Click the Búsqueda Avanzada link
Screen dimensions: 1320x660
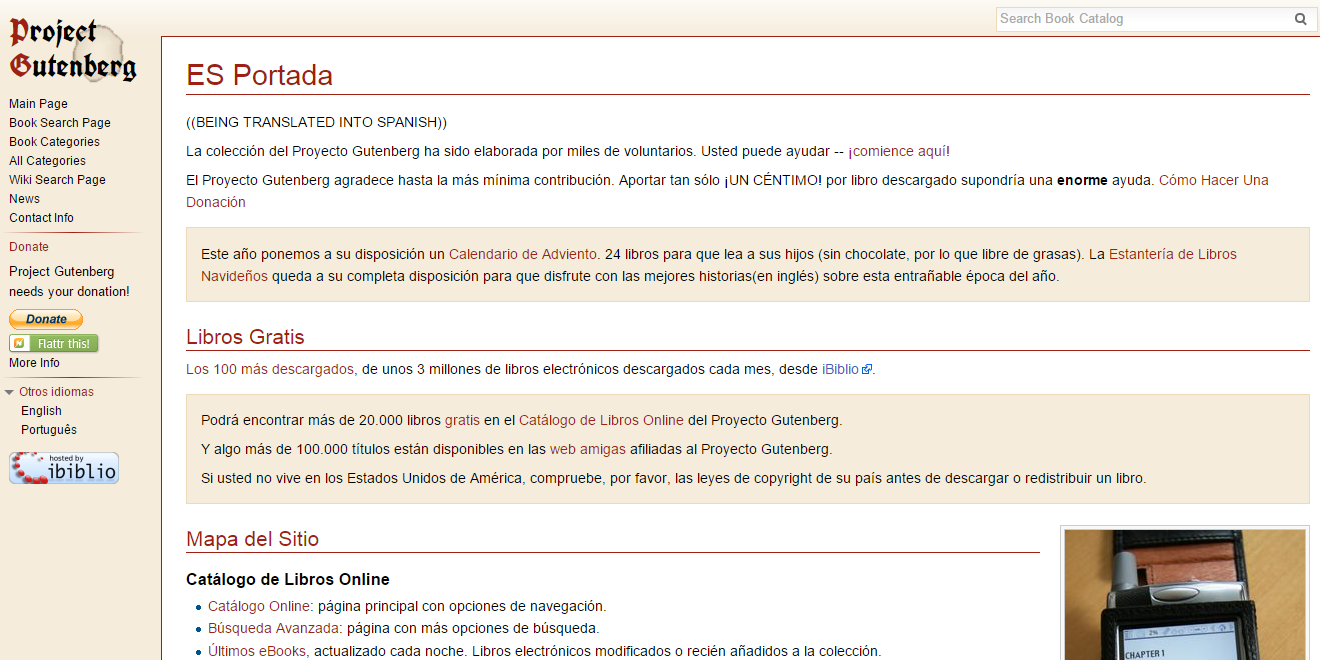click(274, 628)
